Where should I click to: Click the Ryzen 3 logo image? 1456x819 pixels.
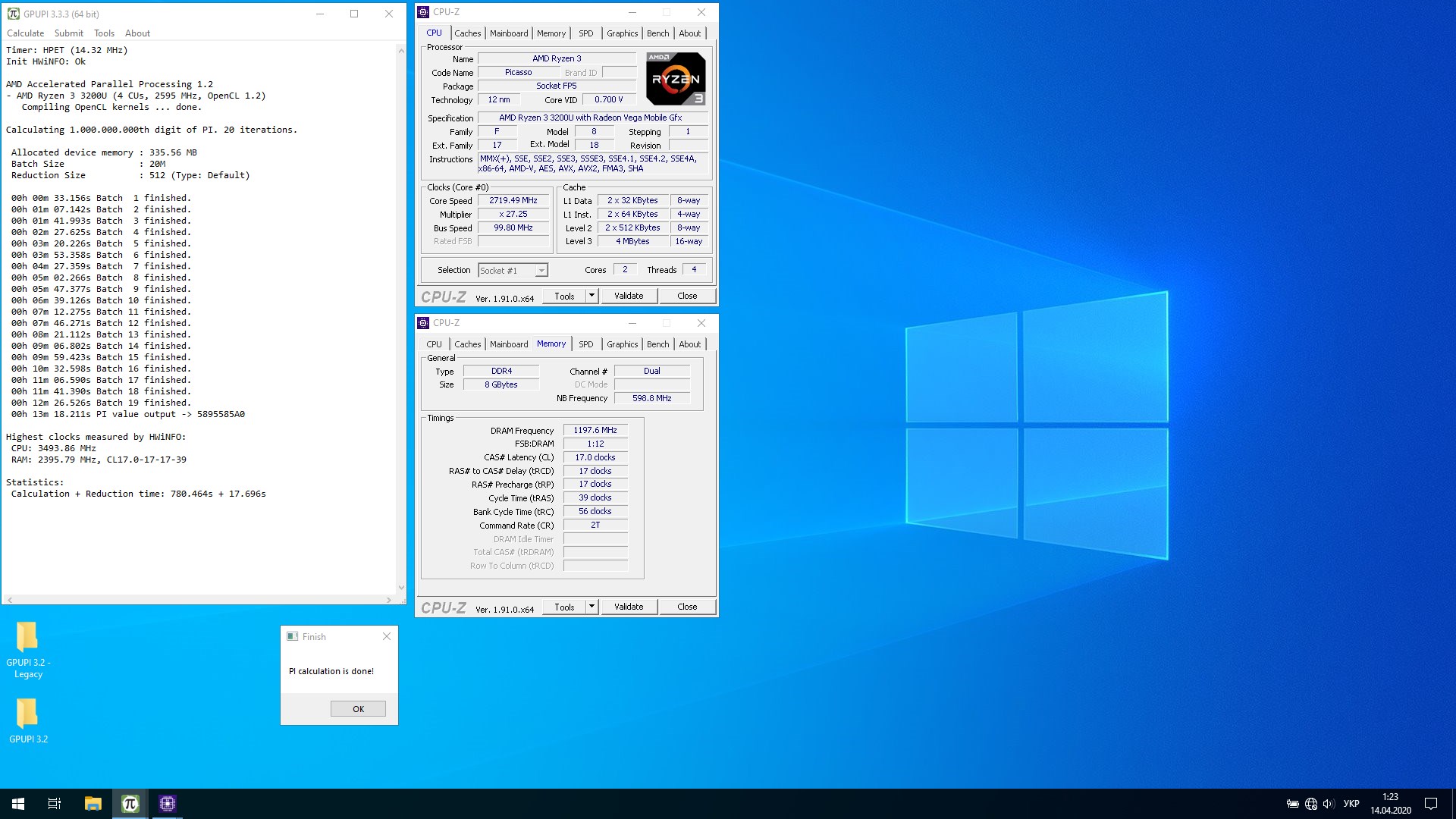coord(676,79)
